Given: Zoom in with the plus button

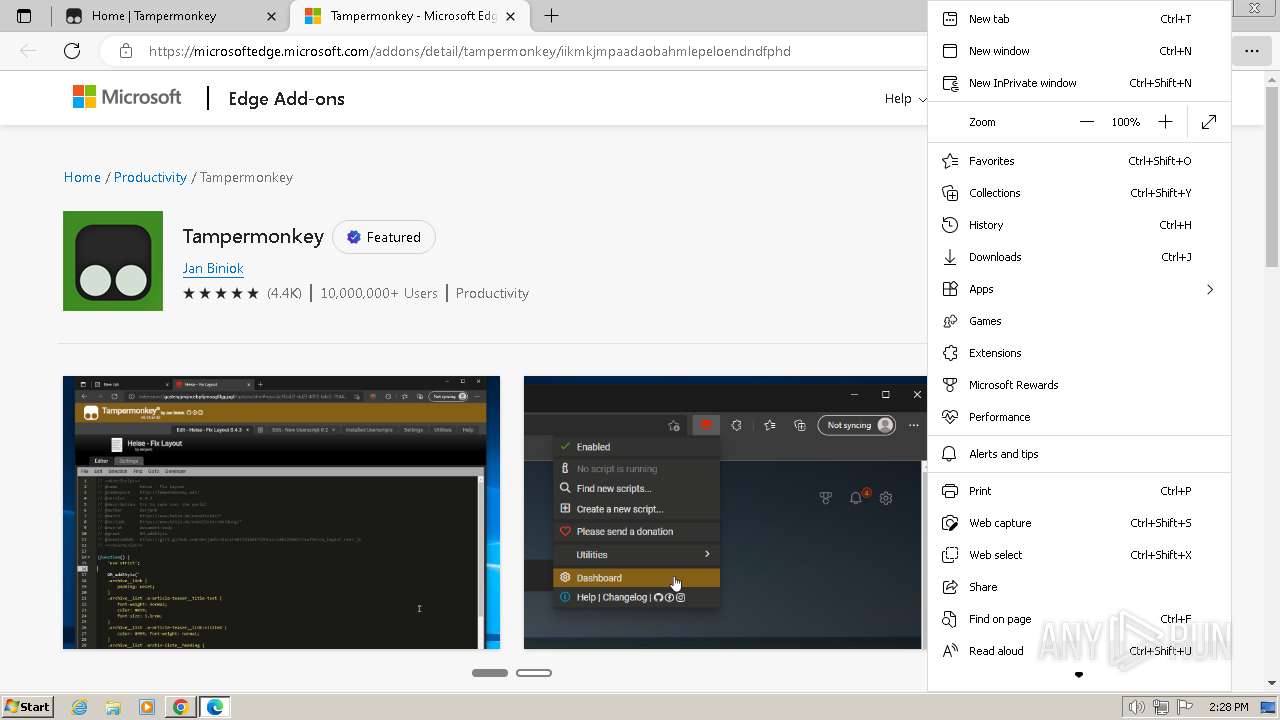Looking at the screenshot, I should tap(1165, 122).
